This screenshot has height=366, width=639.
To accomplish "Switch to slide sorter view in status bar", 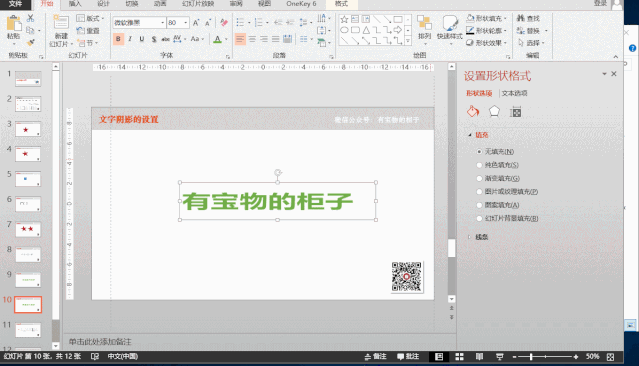I will point(459,357).
